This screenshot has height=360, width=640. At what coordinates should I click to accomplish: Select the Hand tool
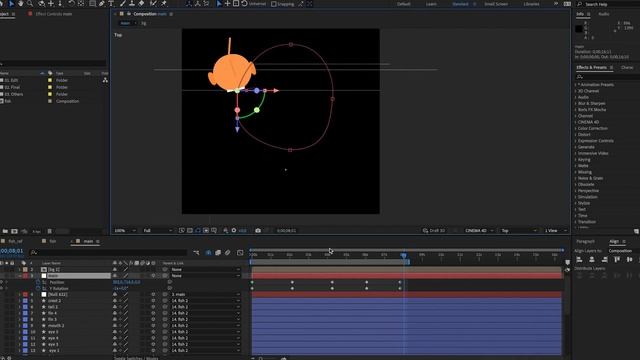20,4
